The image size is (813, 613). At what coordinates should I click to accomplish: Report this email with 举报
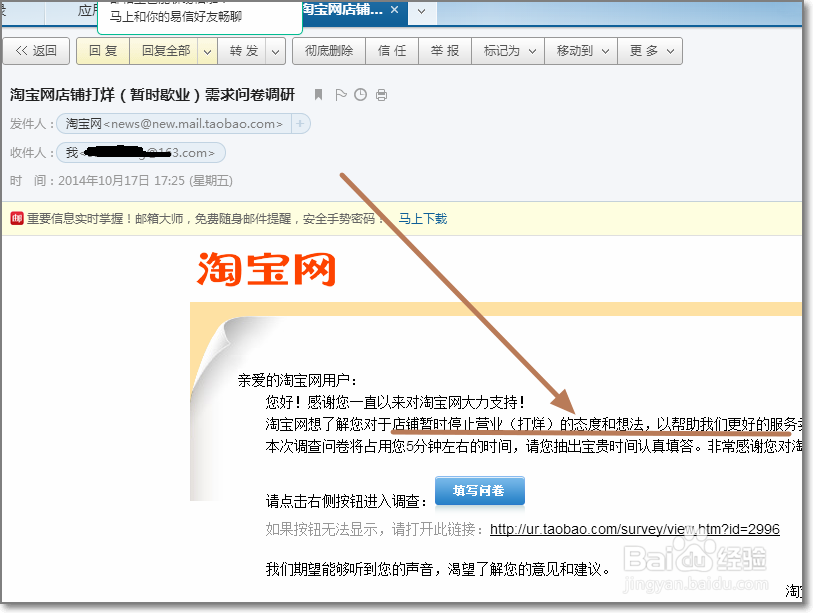pos(445,51)
